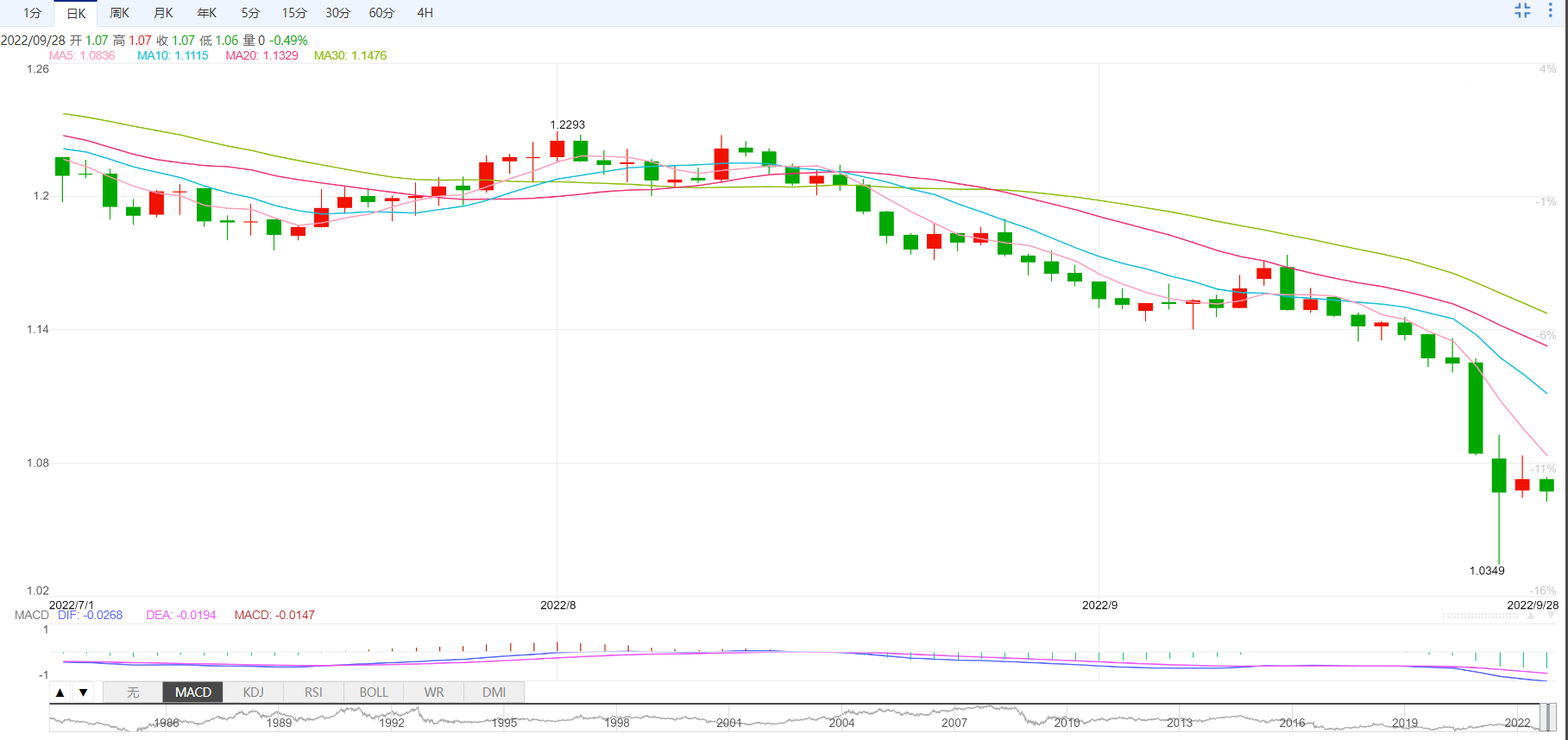Click the 2022/9 date axis label
Viewport: 1568px width, 740px height.
tap(1100, 604)
